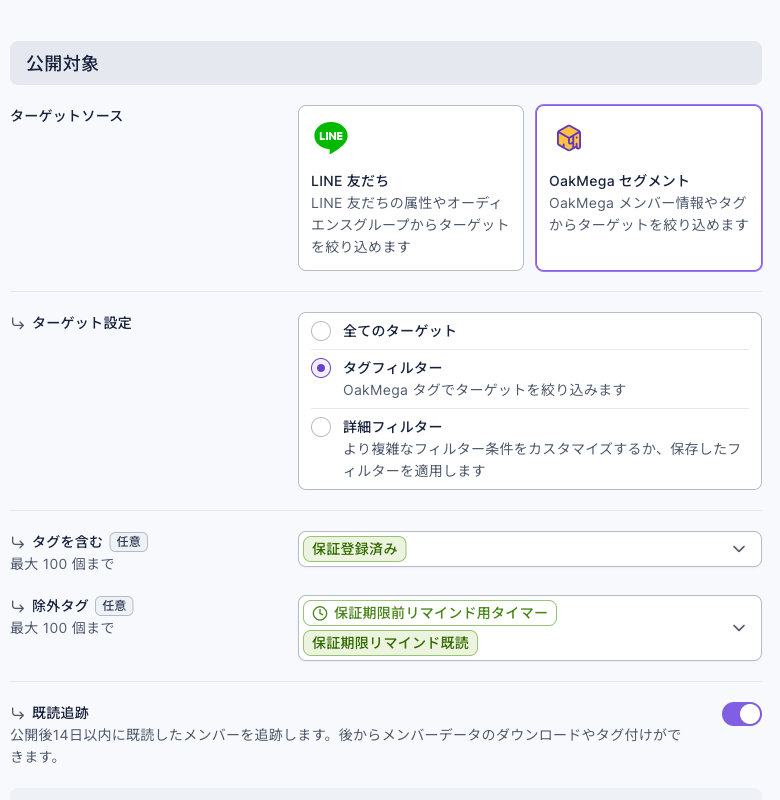Click the 保証登録済み tag chip

pyautogui.click(x=355, y=549)
